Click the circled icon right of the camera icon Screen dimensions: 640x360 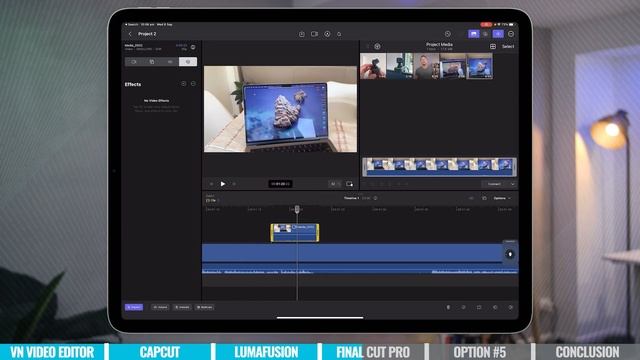327,34
